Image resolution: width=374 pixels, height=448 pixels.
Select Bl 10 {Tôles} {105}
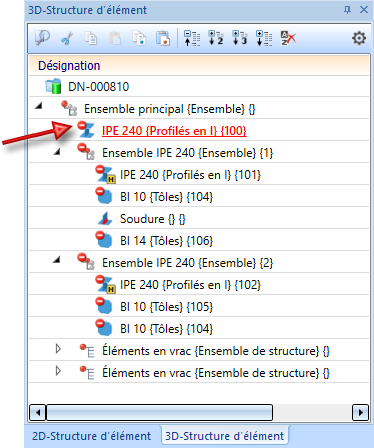166,307
